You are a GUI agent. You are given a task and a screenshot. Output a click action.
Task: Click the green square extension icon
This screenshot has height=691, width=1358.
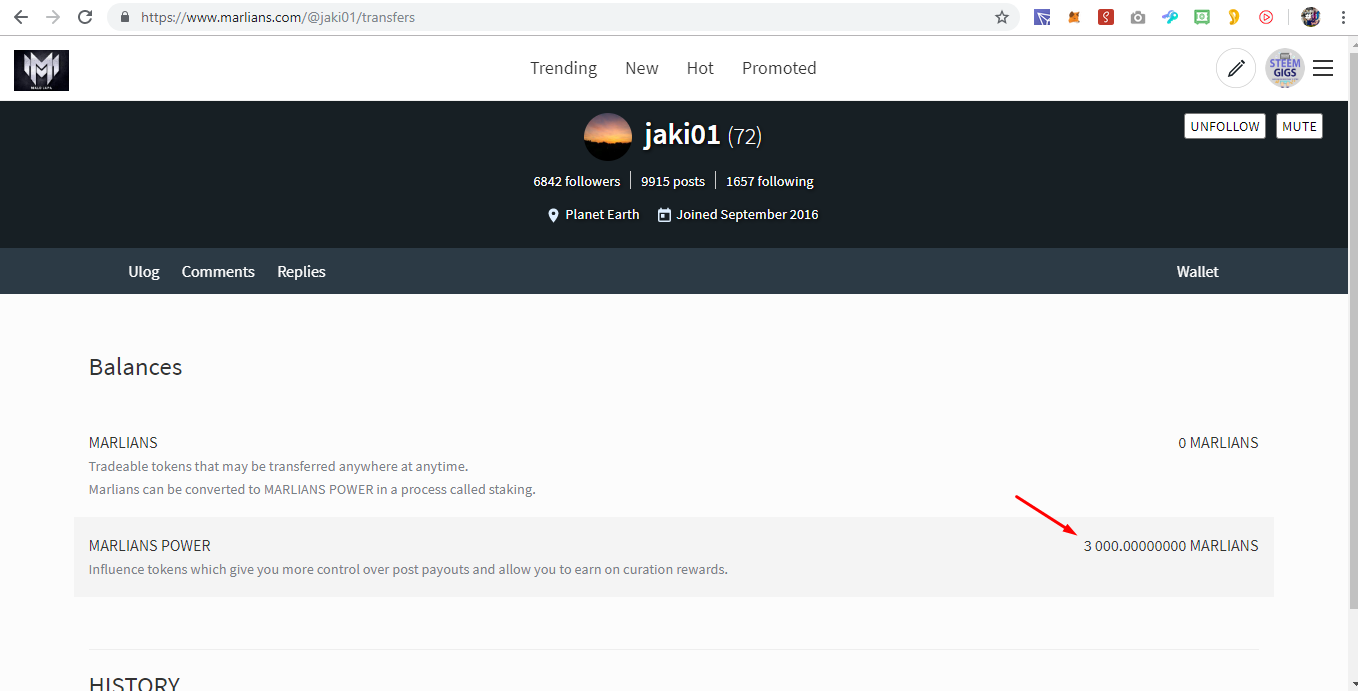click(1202, 17)
